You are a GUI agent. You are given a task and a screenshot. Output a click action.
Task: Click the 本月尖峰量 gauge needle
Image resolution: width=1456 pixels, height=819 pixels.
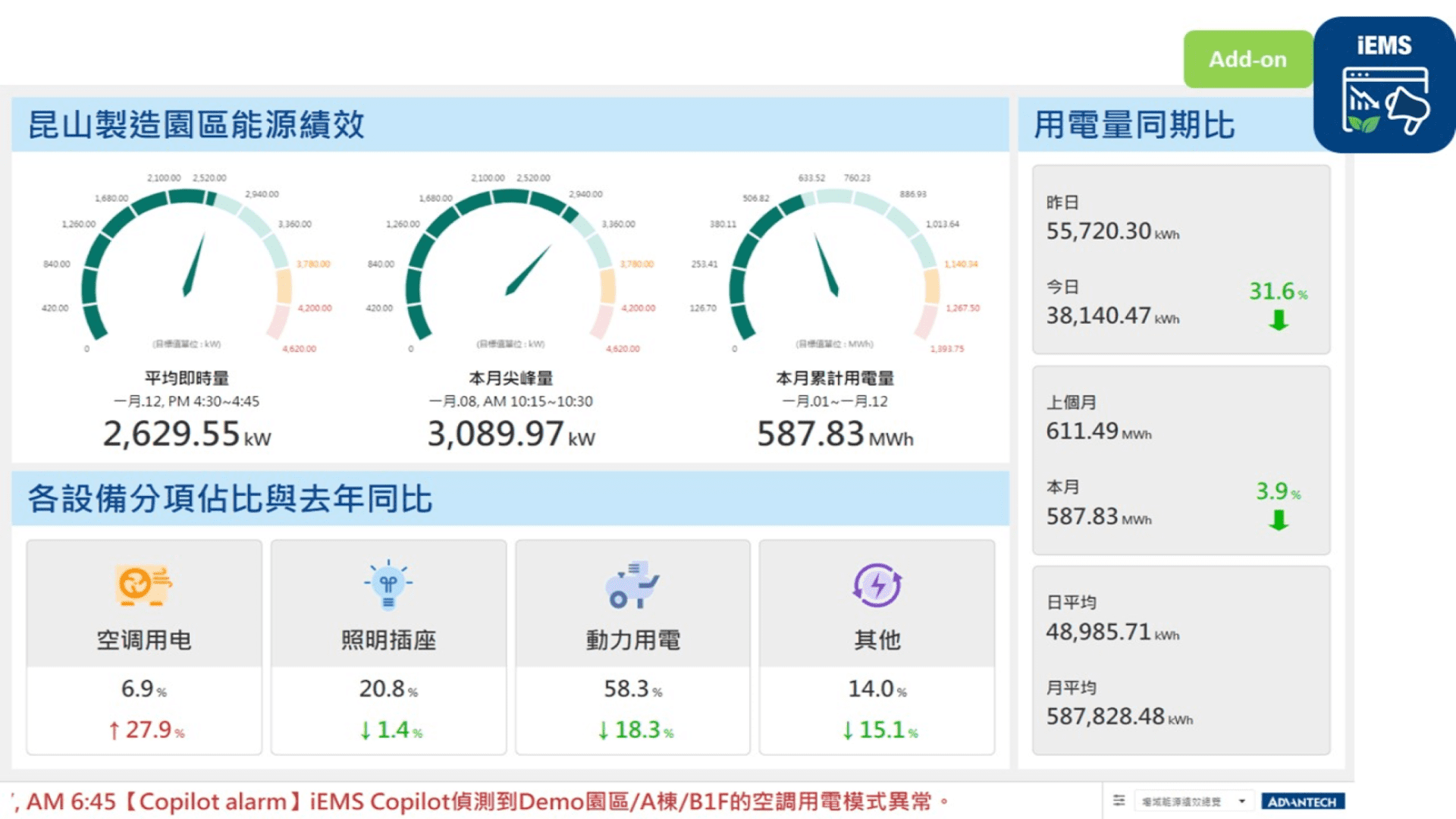(x=528, y=270)
